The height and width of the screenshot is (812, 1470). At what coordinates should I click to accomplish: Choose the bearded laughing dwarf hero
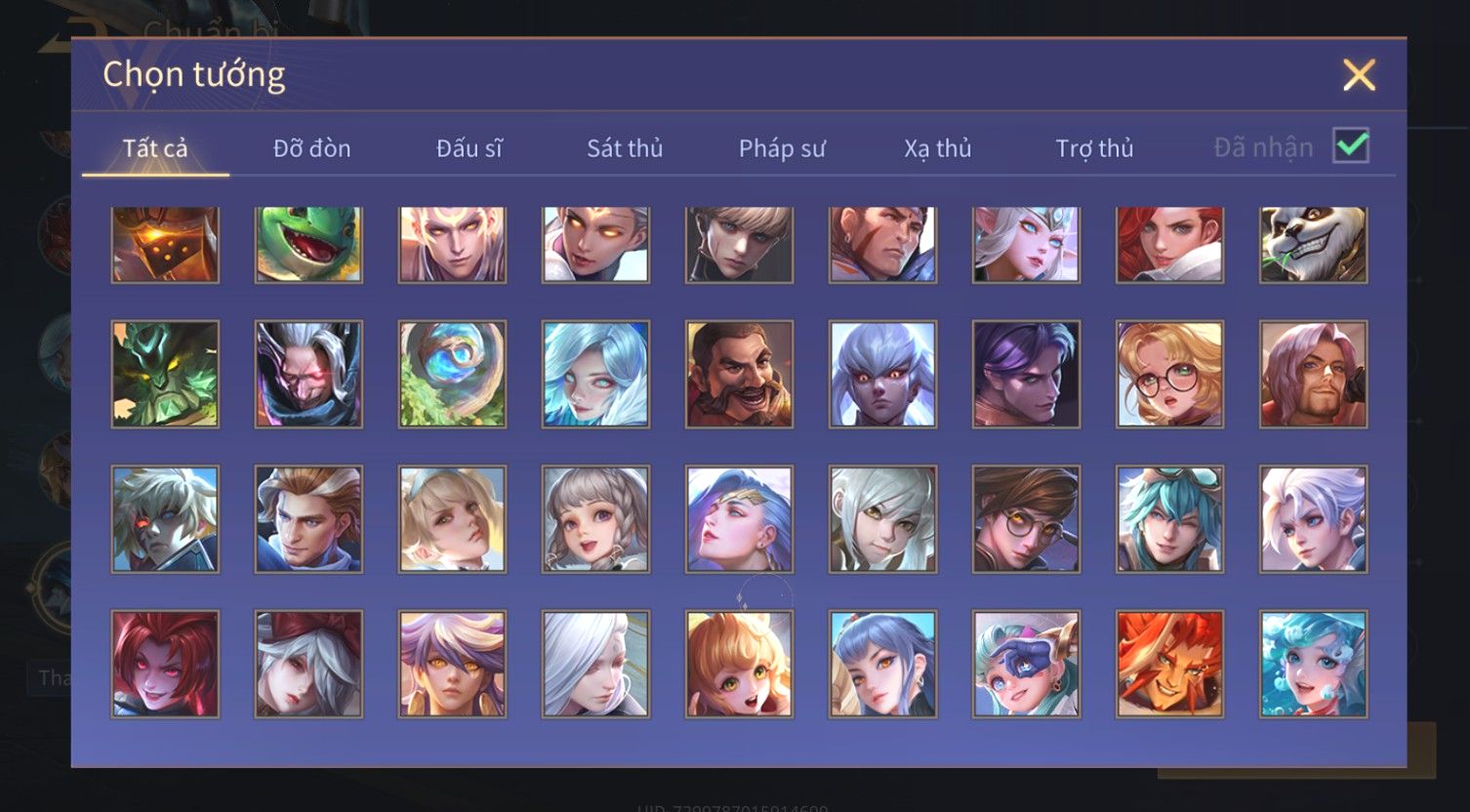point(739,375)
